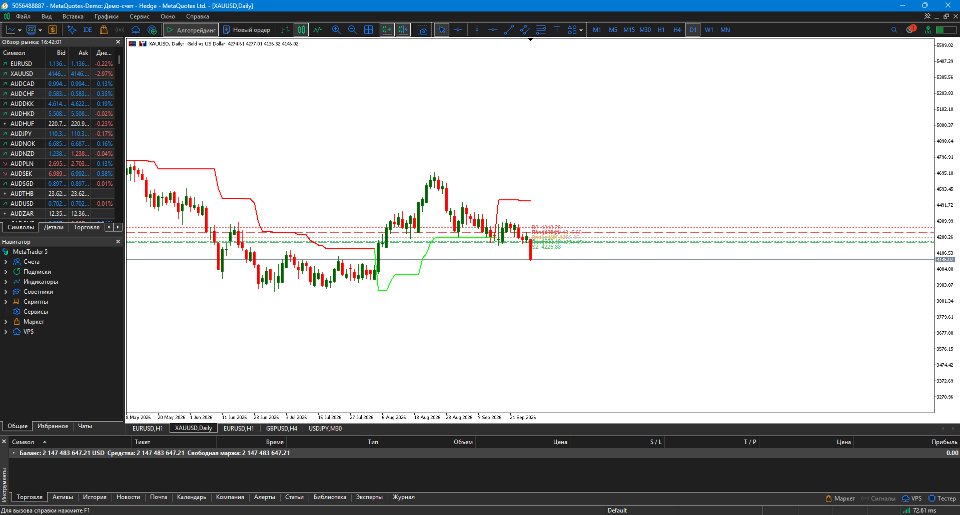The width and height of the screenshot is (960, 515).
Task: Select AUDJPY row in market watch
Action: click(58, 133)
